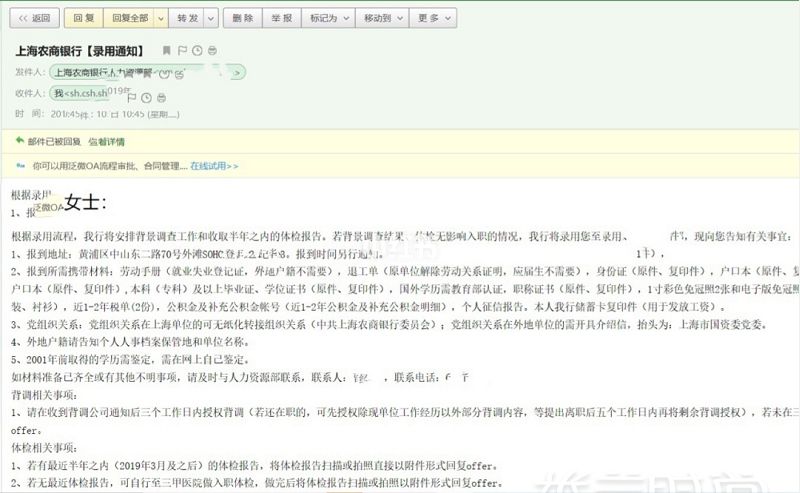The width and height of the screenshot is (800, 493).
Task: Open the dropdown arrow beside 回复全部
Action: pos(161,18)
